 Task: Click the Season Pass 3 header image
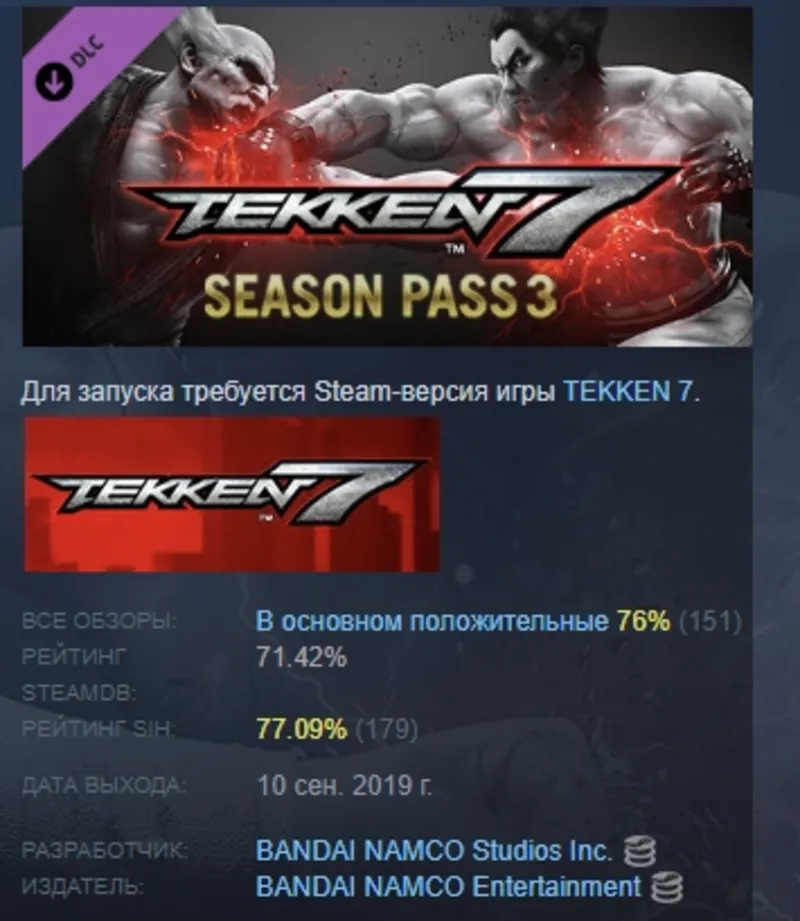click(387, 176)
